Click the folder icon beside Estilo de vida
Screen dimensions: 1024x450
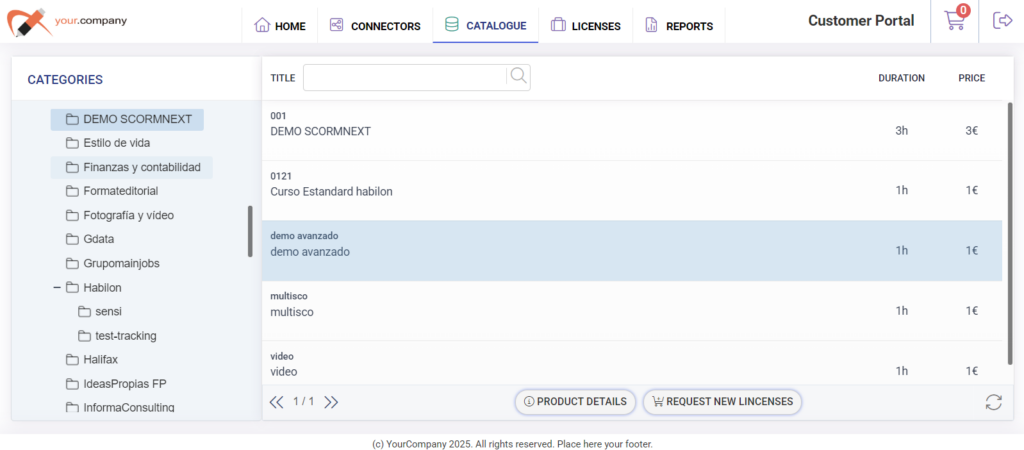click(x=72, y=143)
